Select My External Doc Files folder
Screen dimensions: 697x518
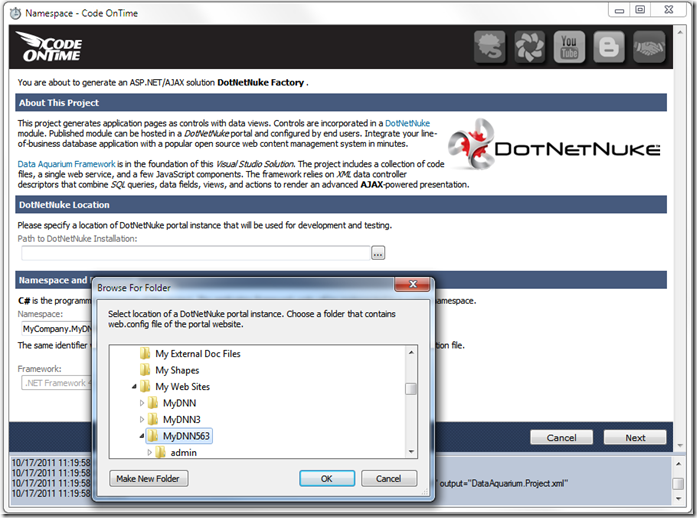click(197, 353)
